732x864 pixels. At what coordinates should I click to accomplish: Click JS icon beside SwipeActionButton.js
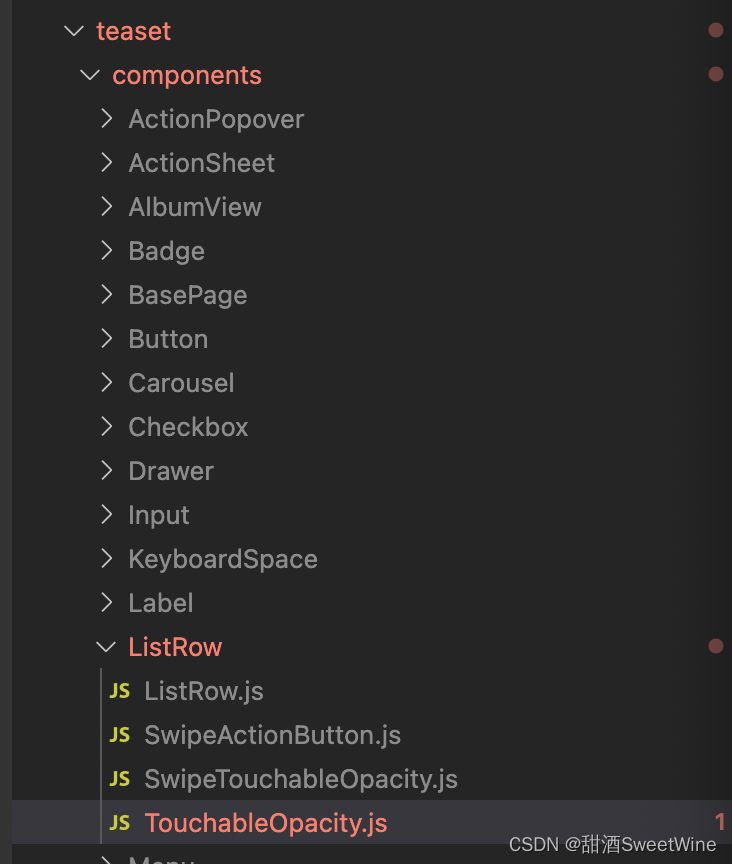[x=119, y=735]
